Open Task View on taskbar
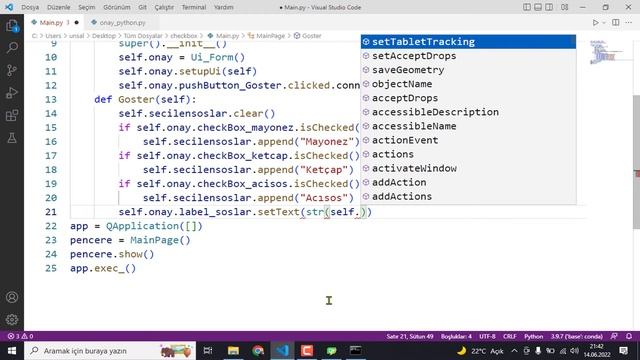The width and height of the screenshot is (640, 360). (x=208, y=351)
